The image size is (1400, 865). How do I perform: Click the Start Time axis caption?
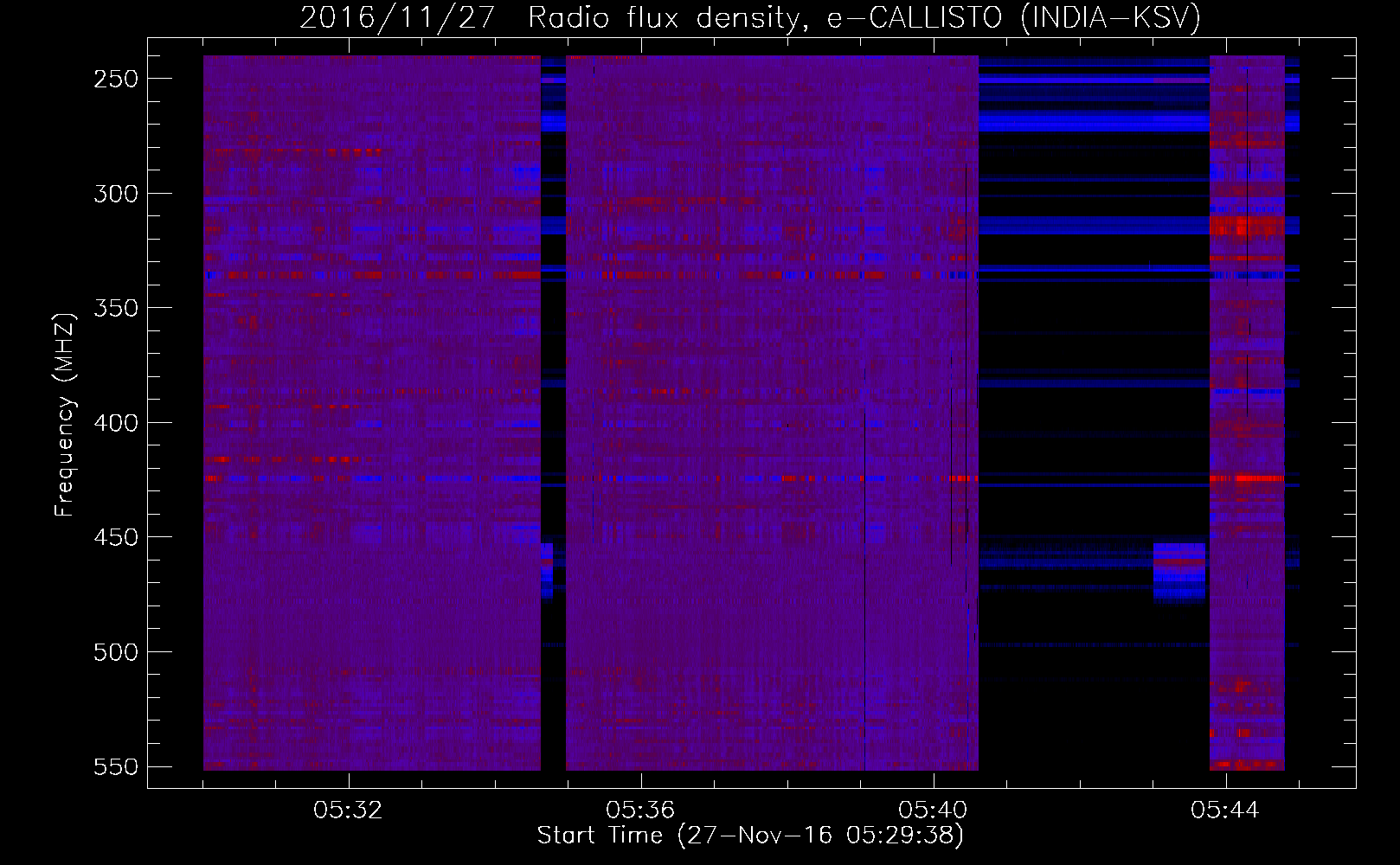coord(750,836)
